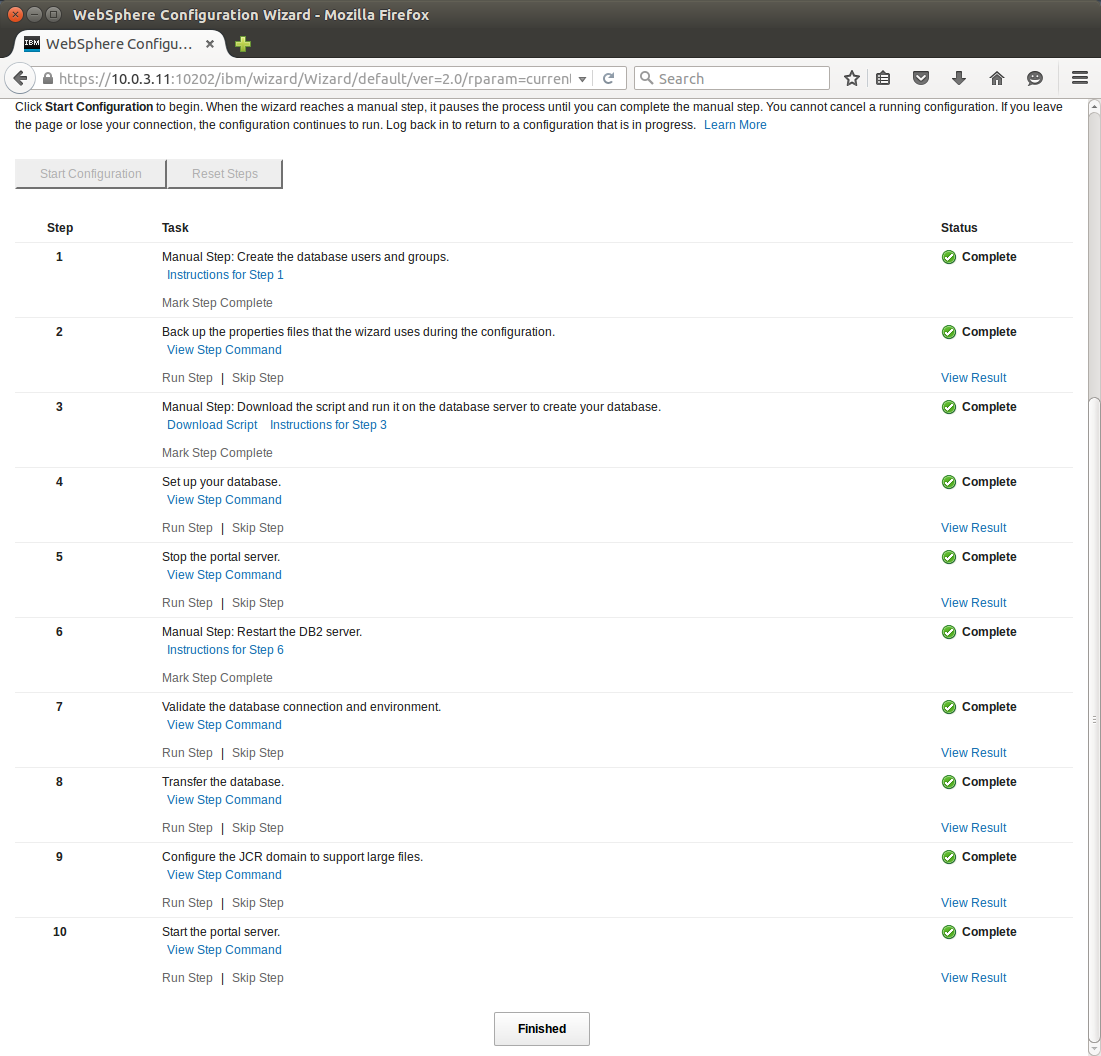
Task: Click Mark Step Complete for step 3
Action: coord(217,454)
